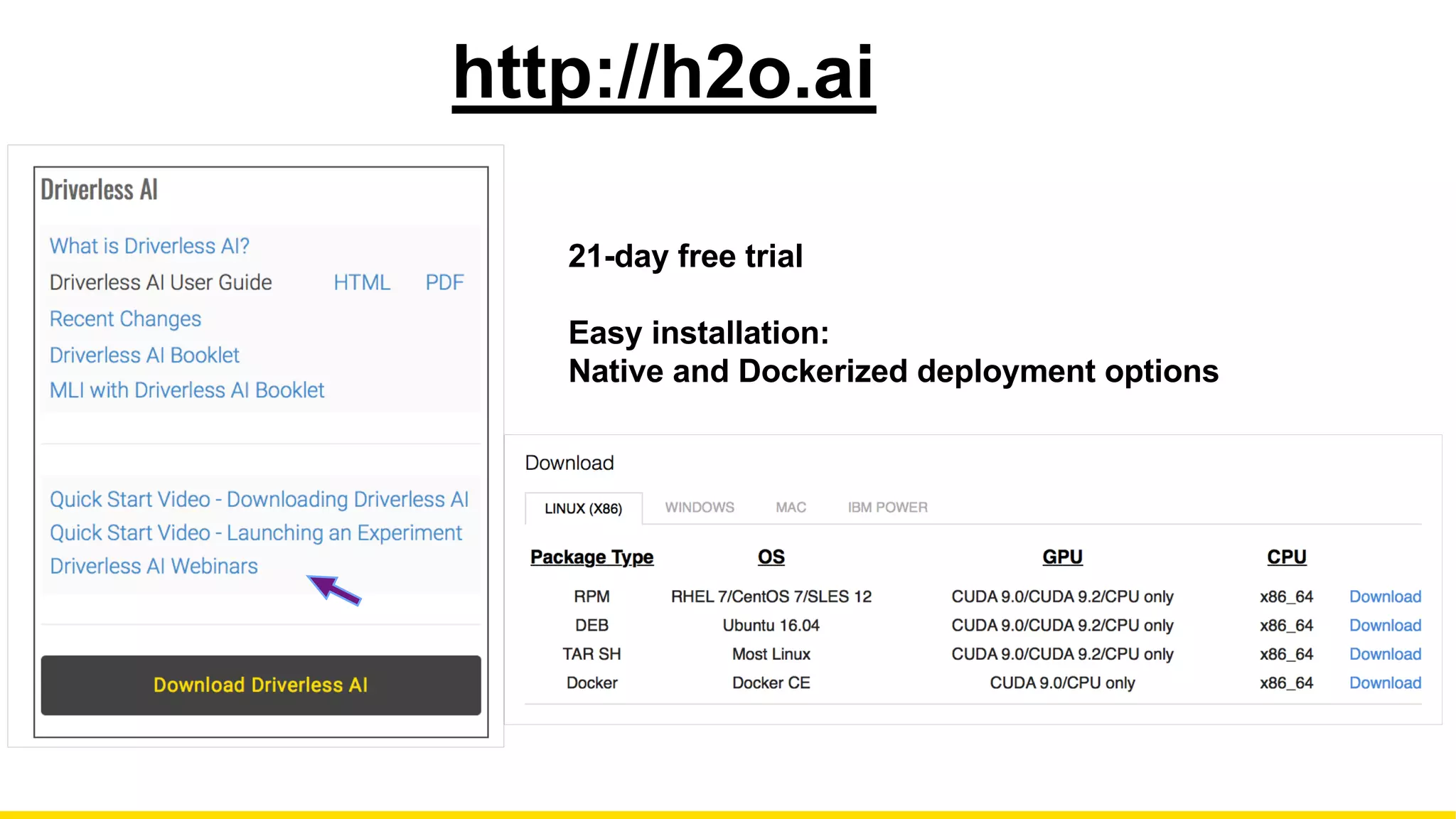Click the 'Ubuntu 16.04' cell
This screenshot has height=819, width=1456.
pos(771,626)
